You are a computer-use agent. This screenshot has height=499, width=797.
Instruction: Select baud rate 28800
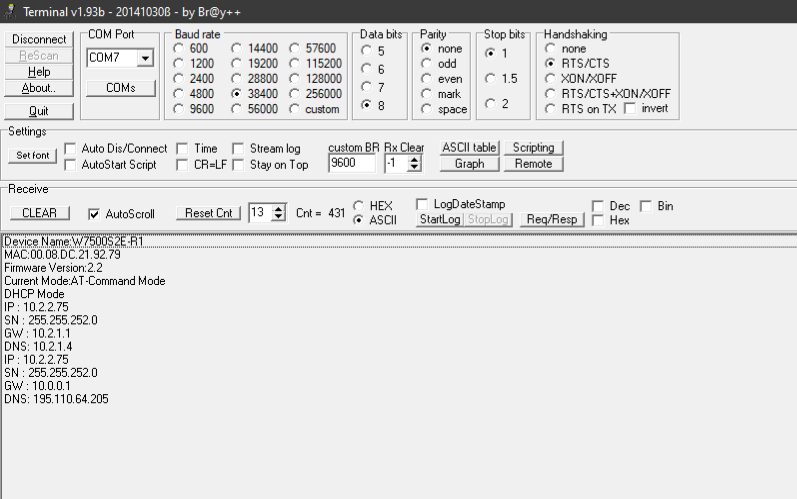[x=236, y=79]
